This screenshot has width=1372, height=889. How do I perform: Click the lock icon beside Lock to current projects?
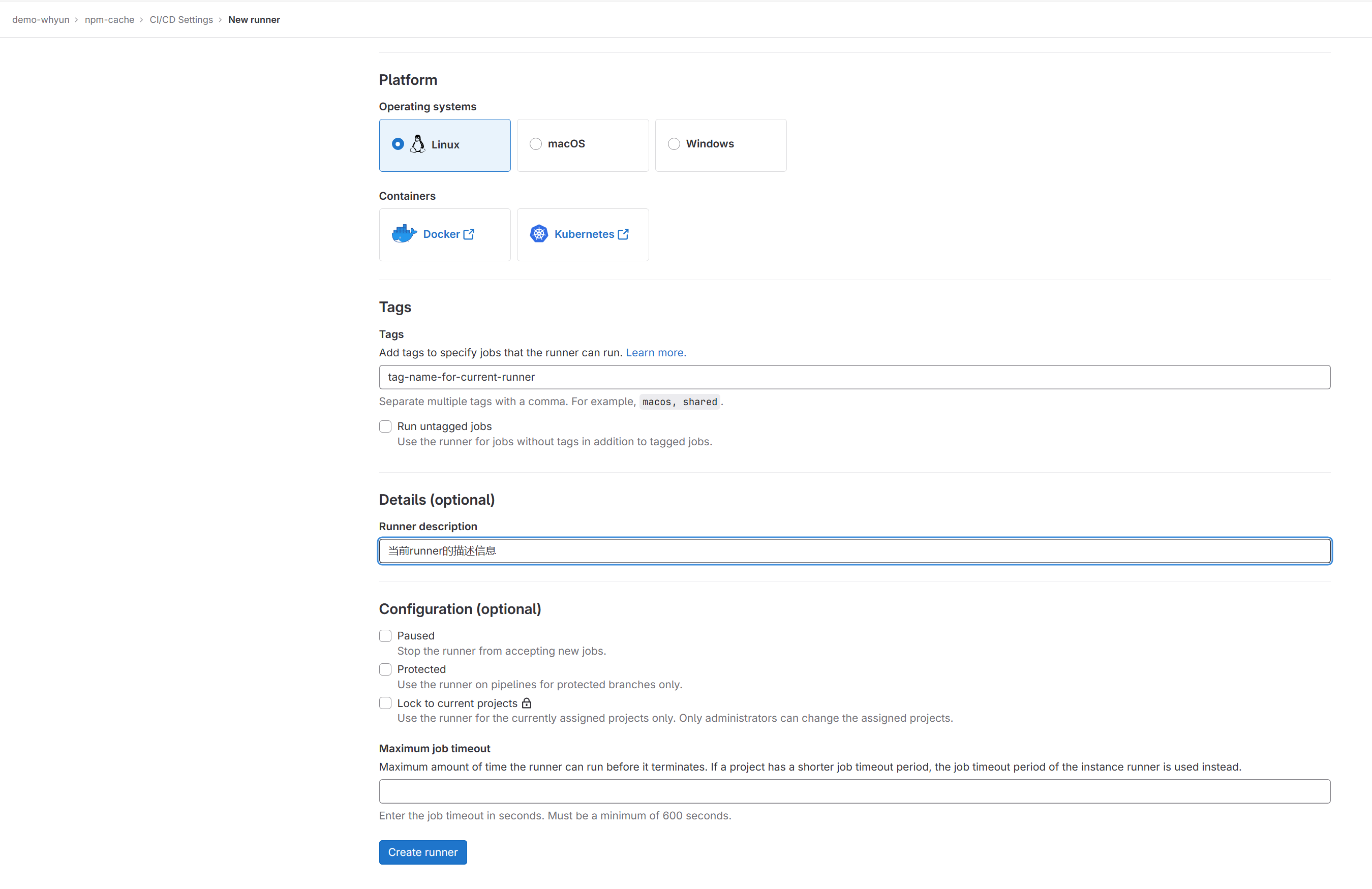click(526, 703)
